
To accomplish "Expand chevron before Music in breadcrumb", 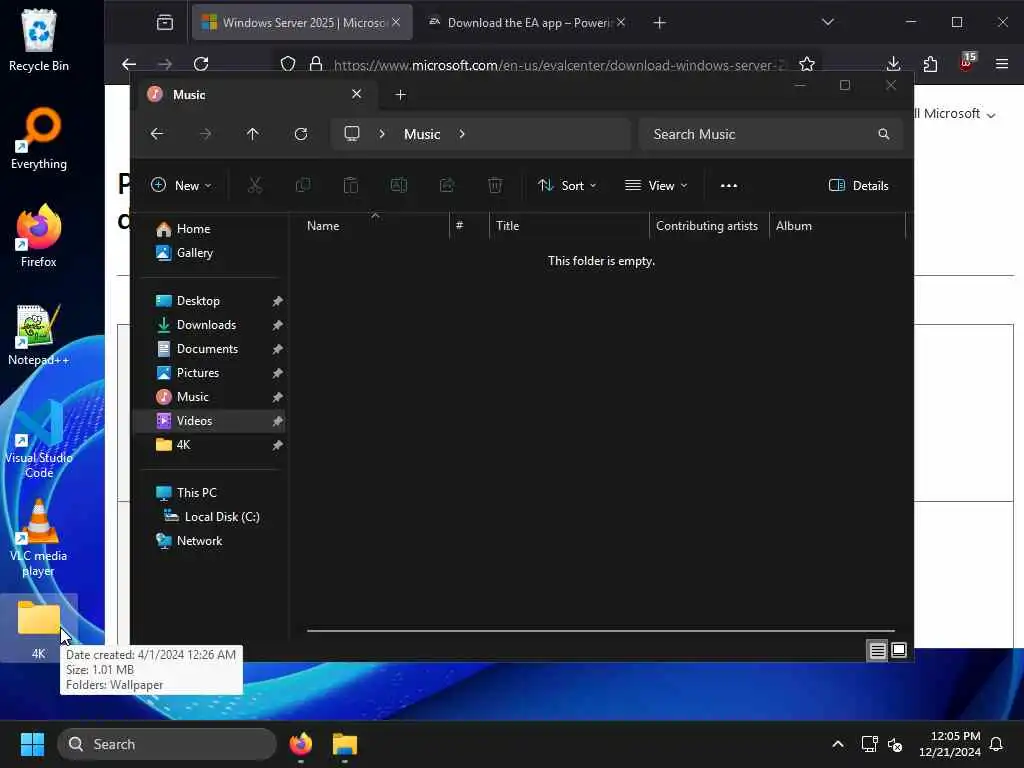I will 382,134.
